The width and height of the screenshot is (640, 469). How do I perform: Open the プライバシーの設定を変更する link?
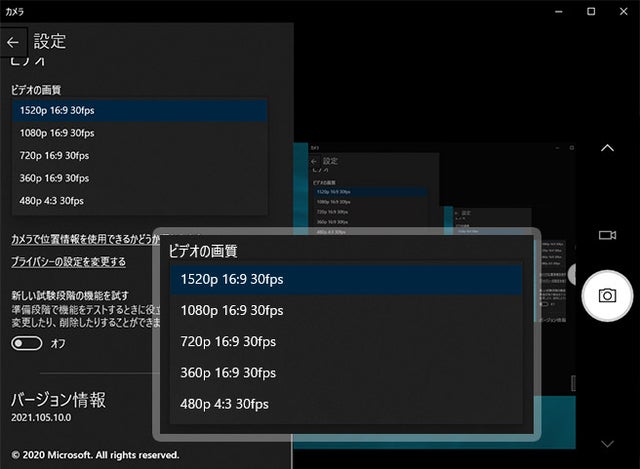click(68, 262)
